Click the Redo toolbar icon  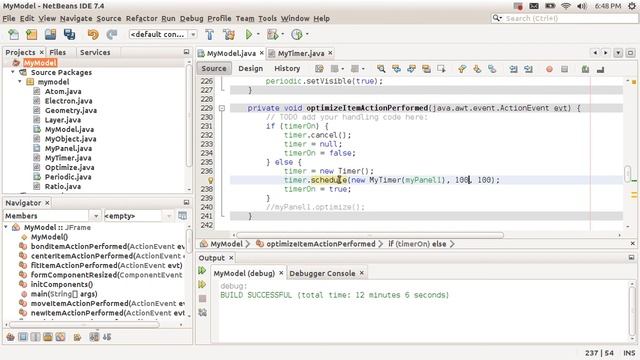112,35
